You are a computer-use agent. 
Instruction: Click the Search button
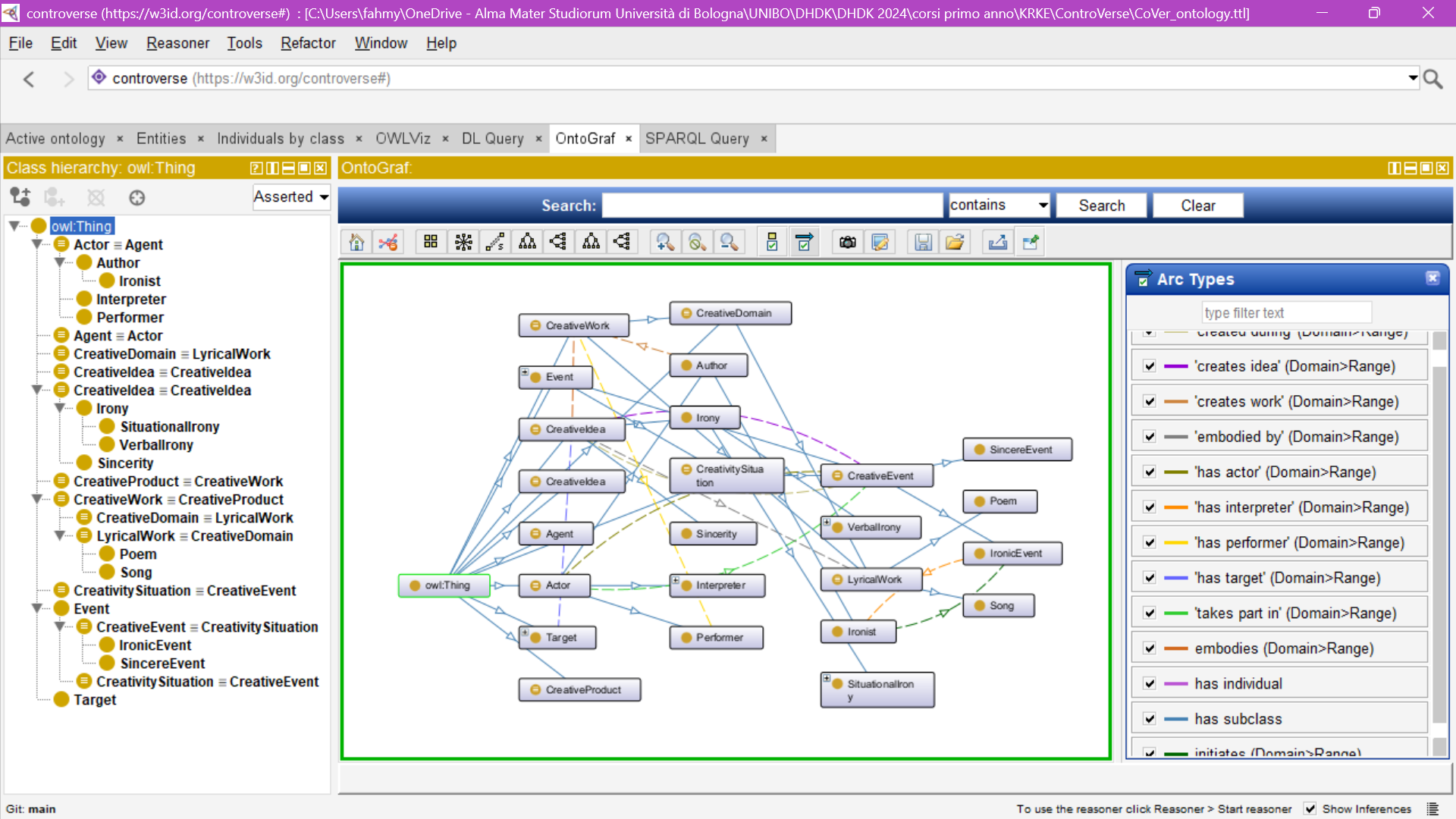coord(1101,206)
